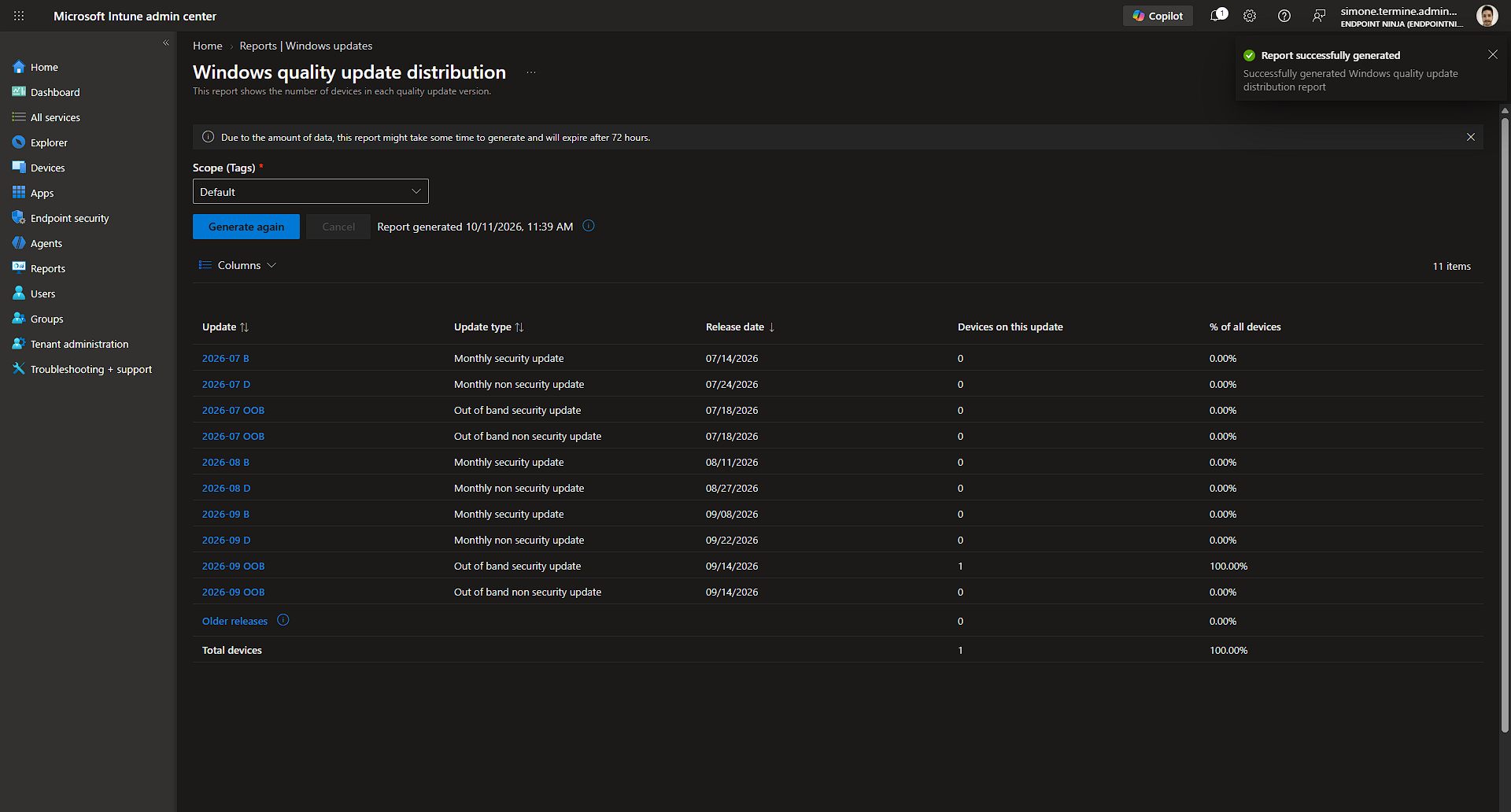The height and width of the screenshot is (812, 1511).
Task: Click the Dashboard icon in the sidebar
Action: click(19, 92)
